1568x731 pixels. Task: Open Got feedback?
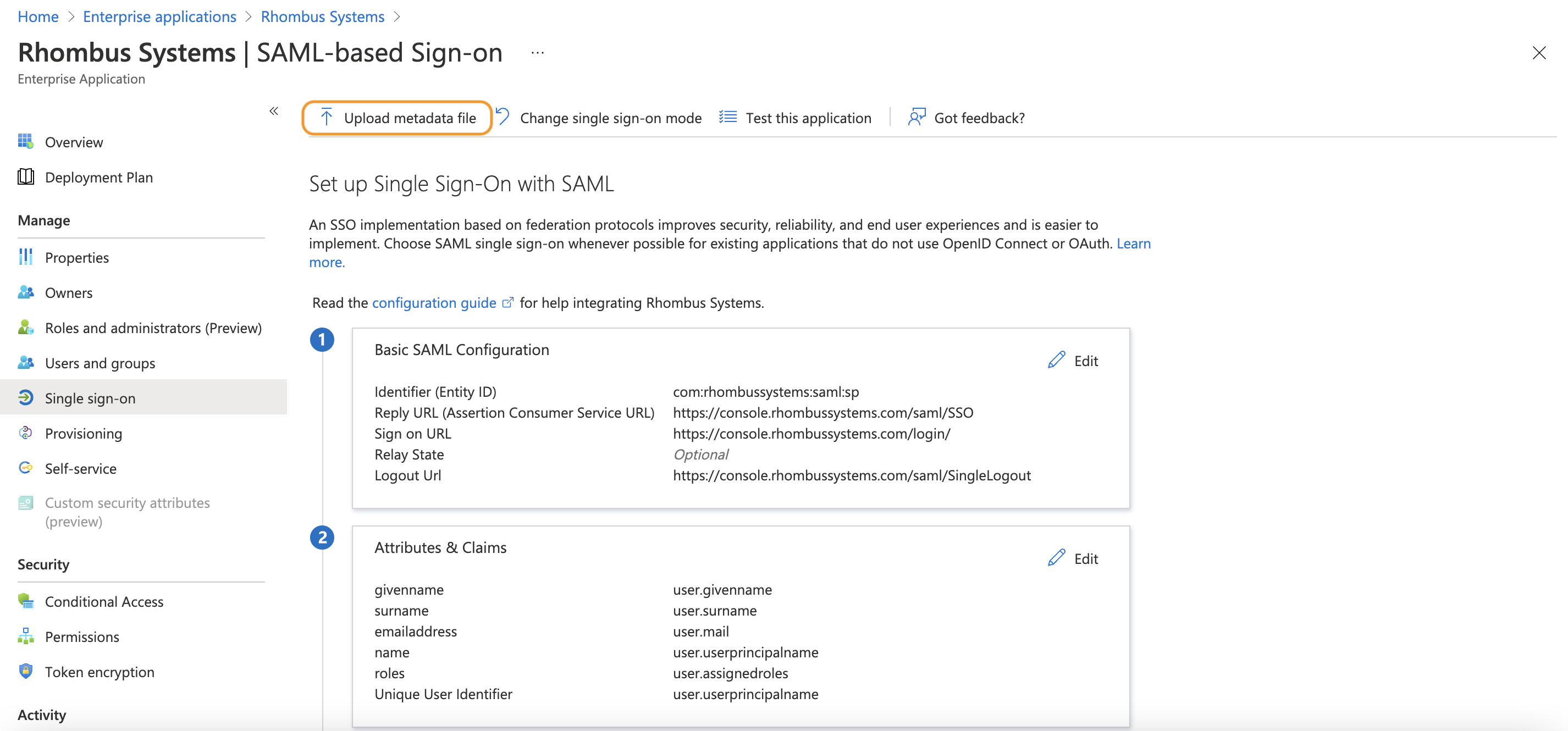click(967, 118)
